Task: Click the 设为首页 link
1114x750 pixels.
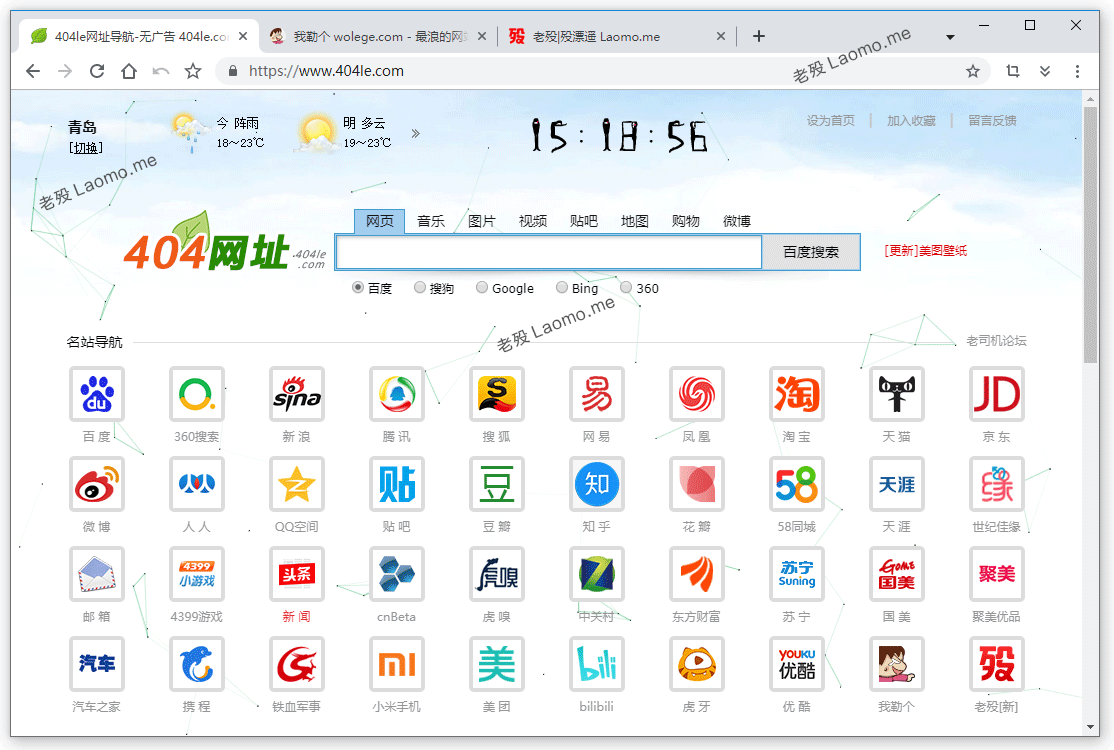Action: tap(831, 121)
